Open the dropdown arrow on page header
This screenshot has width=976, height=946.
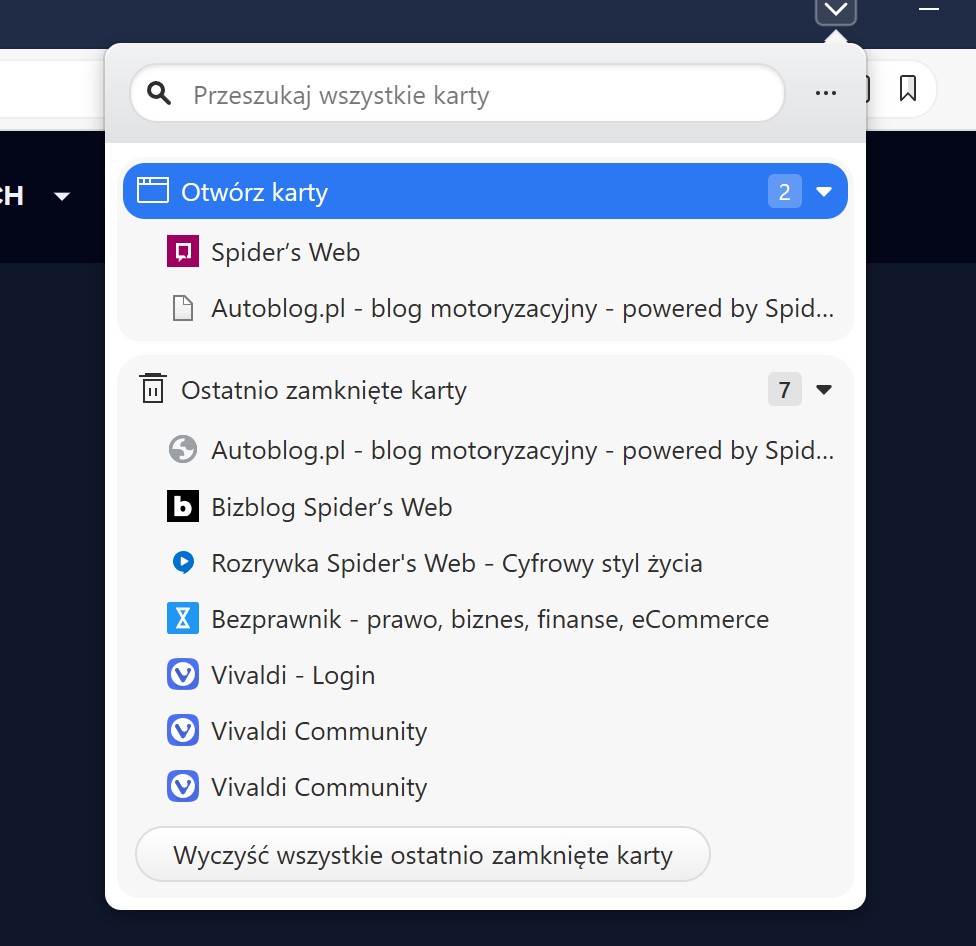pos(62,197)
